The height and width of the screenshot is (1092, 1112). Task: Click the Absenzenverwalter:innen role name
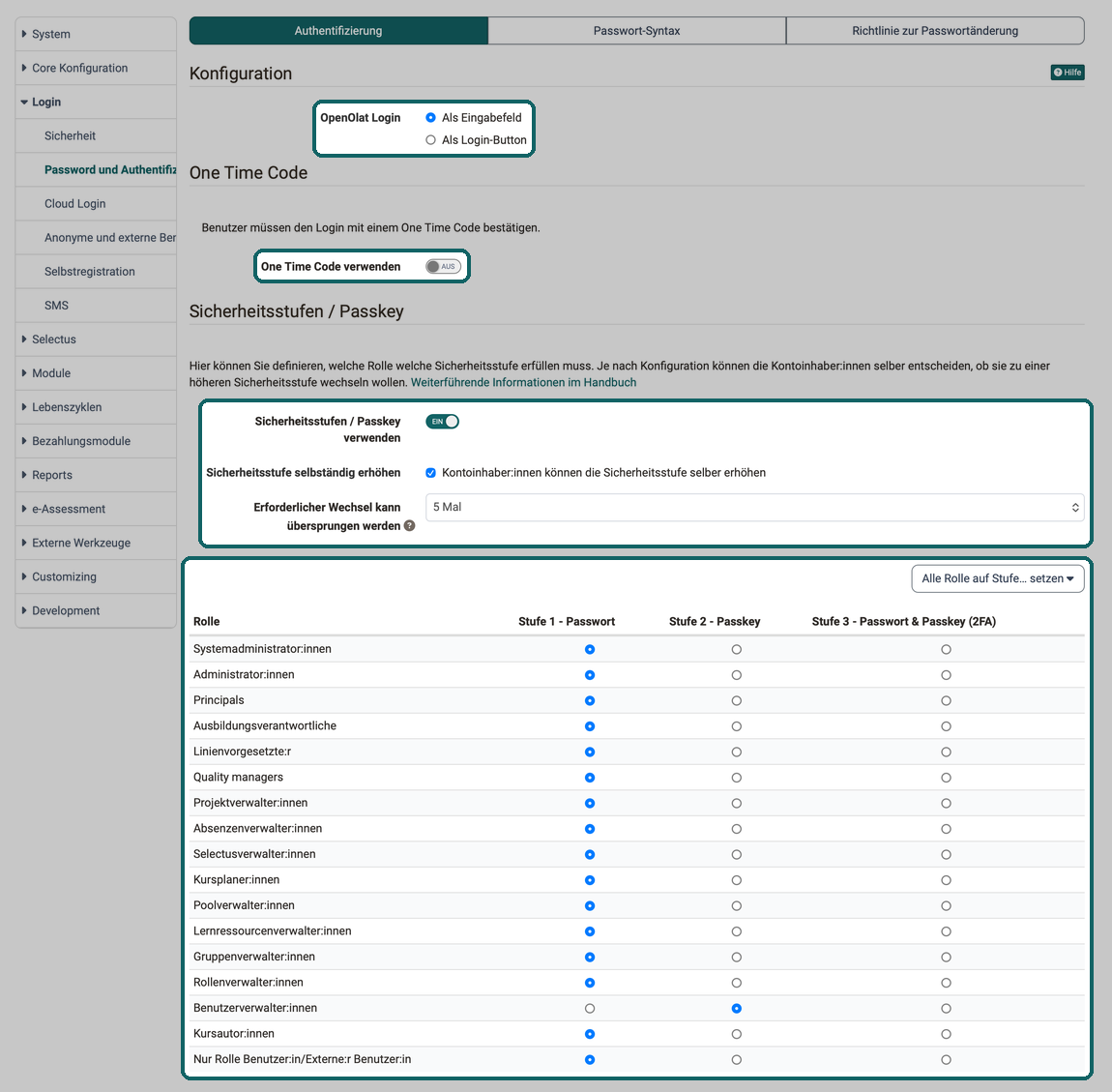257,829
